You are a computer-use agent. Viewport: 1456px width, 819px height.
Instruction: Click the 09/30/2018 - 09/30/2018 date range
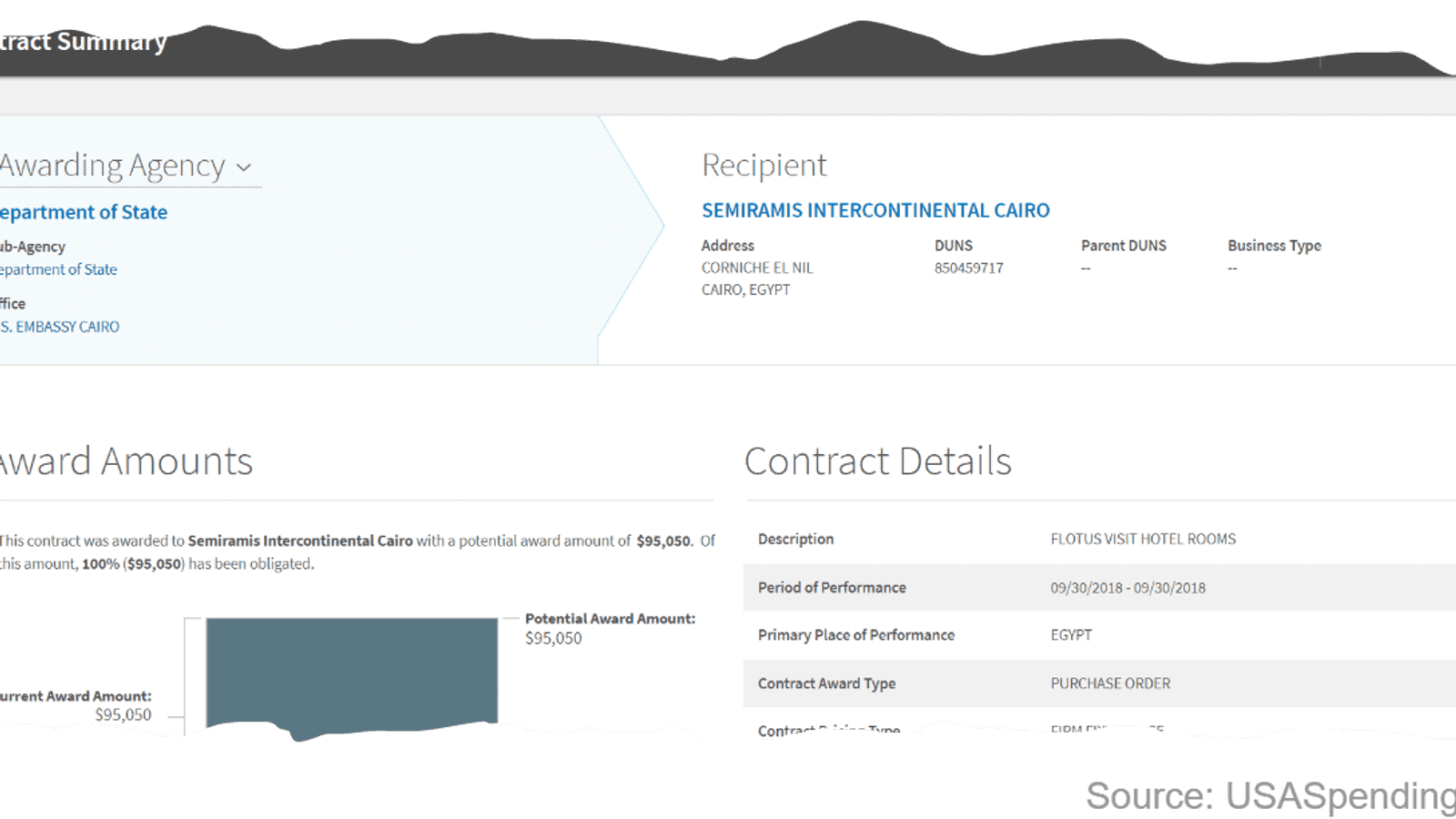tap(1127, 588)
